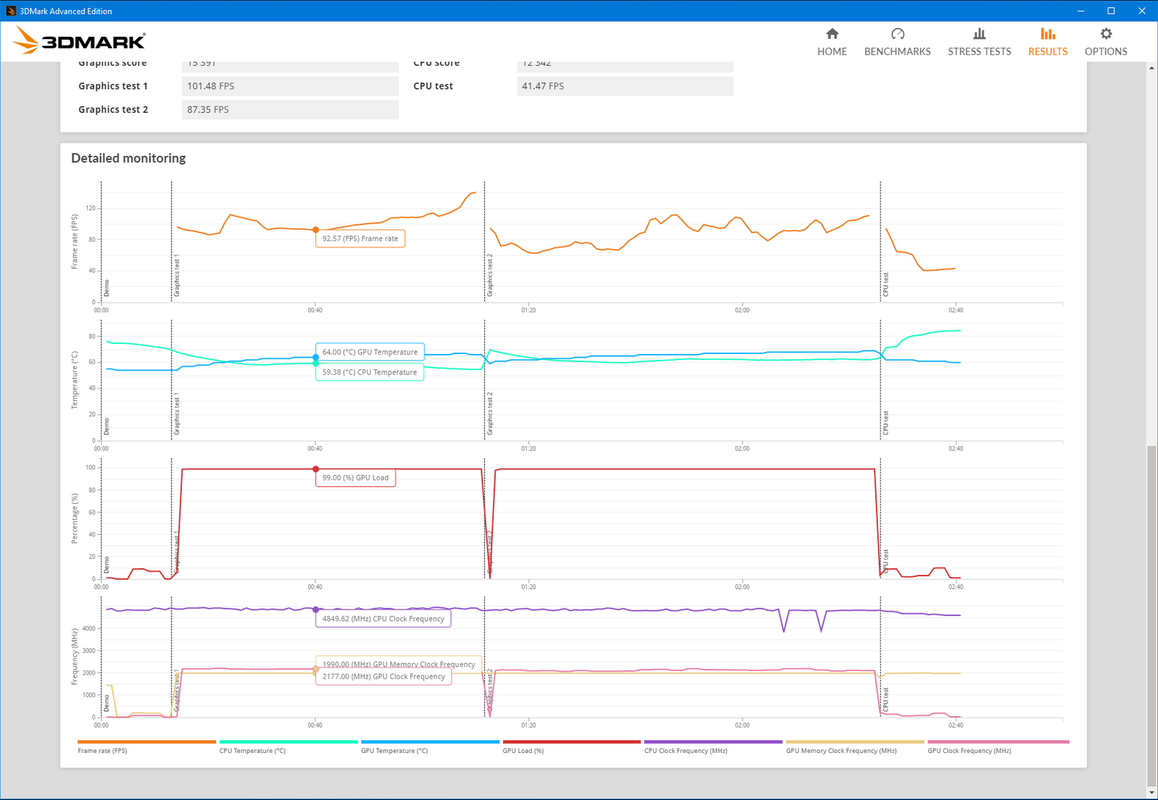Click the 41.47 FPS CPU test value
This screenshot has width=1158, height=800.
pos(626,86)
